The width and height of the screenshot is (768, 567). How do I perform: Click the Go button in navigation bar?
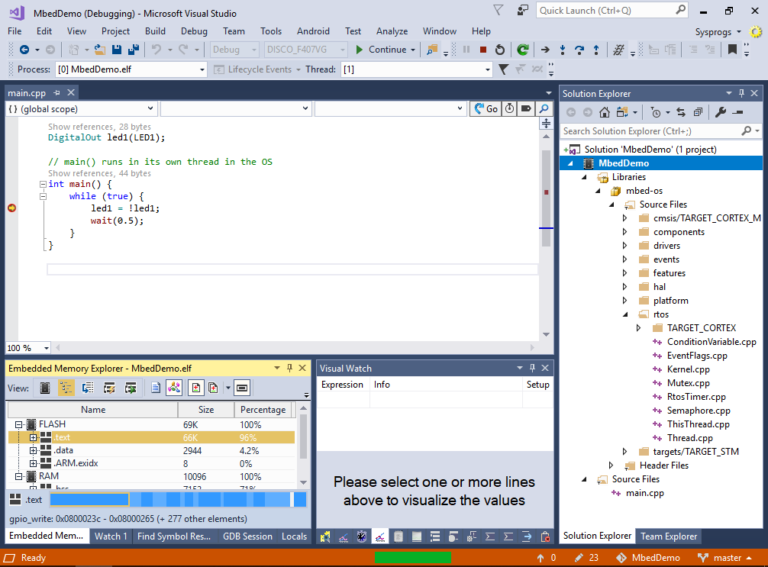pos(486,109)
